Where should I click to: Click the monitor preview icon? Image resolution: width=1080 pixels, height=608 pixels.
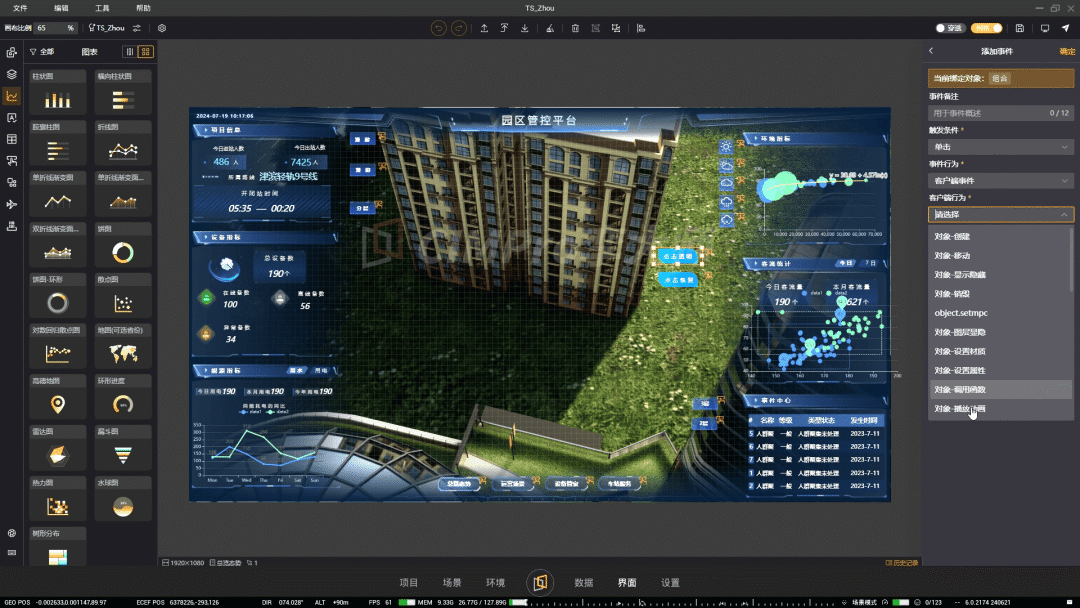click(x=1045, y=28)
